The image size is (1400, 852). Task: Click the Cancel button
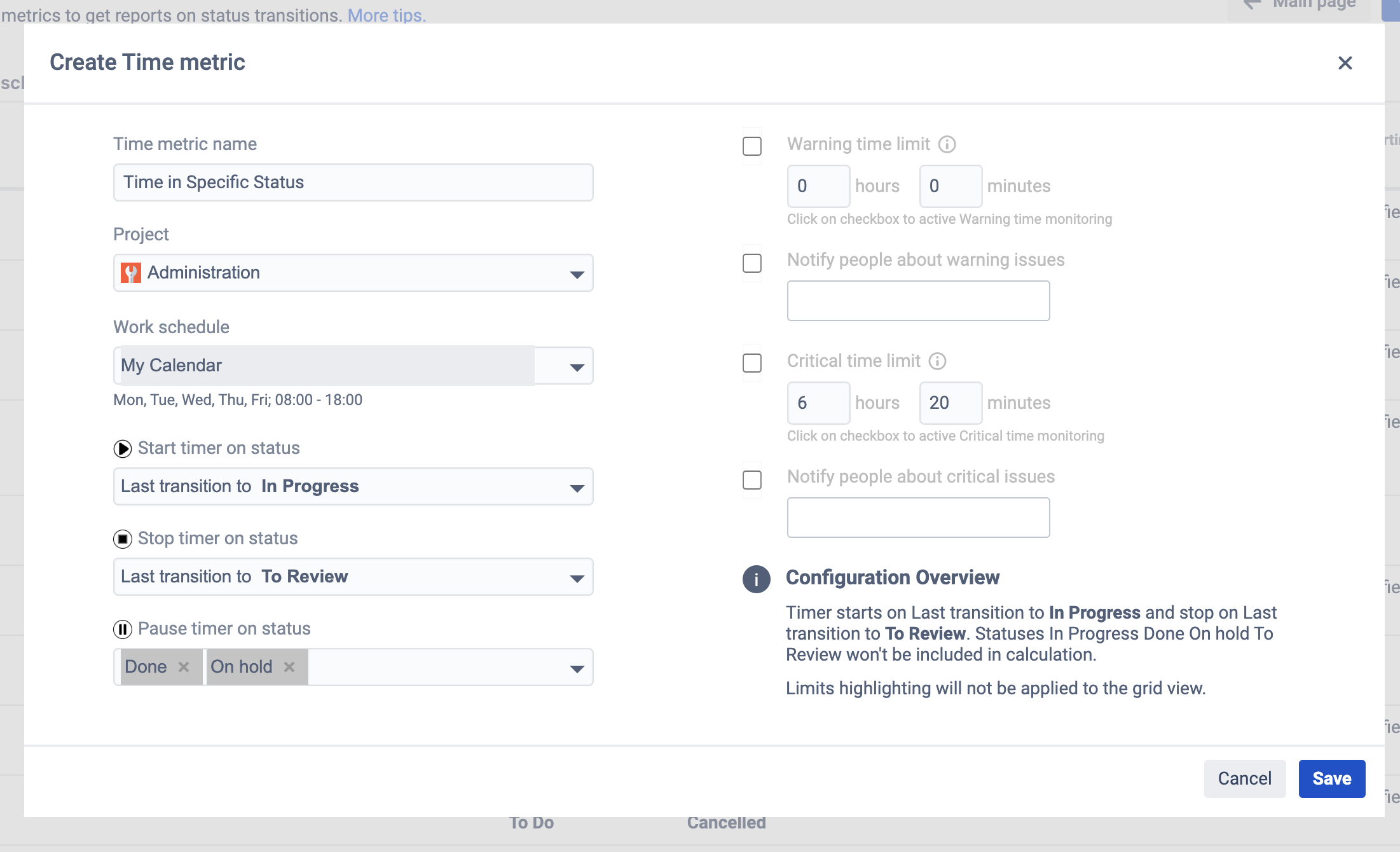point(1244,779)
